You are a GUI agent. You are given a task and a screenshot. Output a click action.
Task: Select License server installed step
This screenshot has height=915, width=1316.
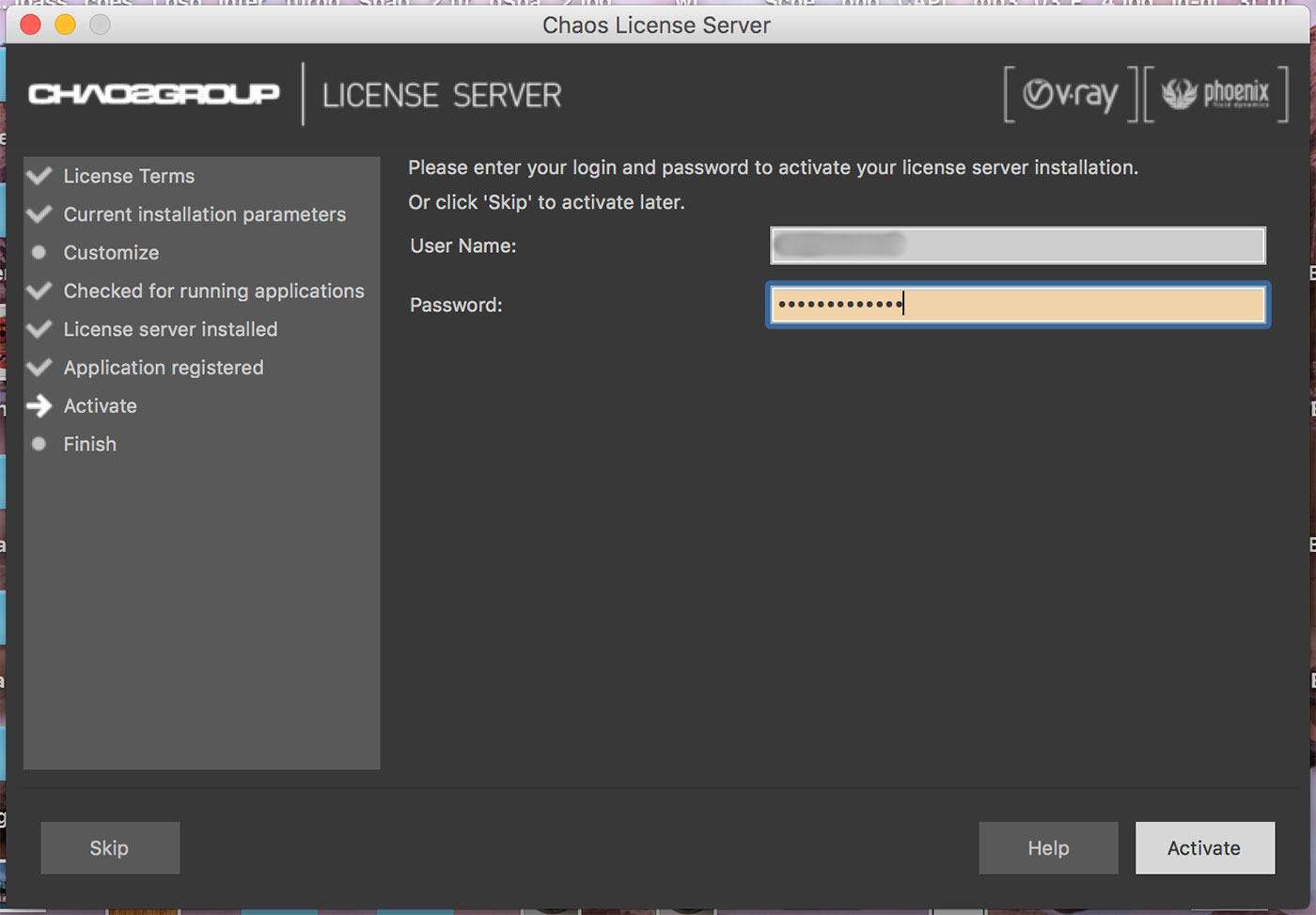click(x=170, y=329)
